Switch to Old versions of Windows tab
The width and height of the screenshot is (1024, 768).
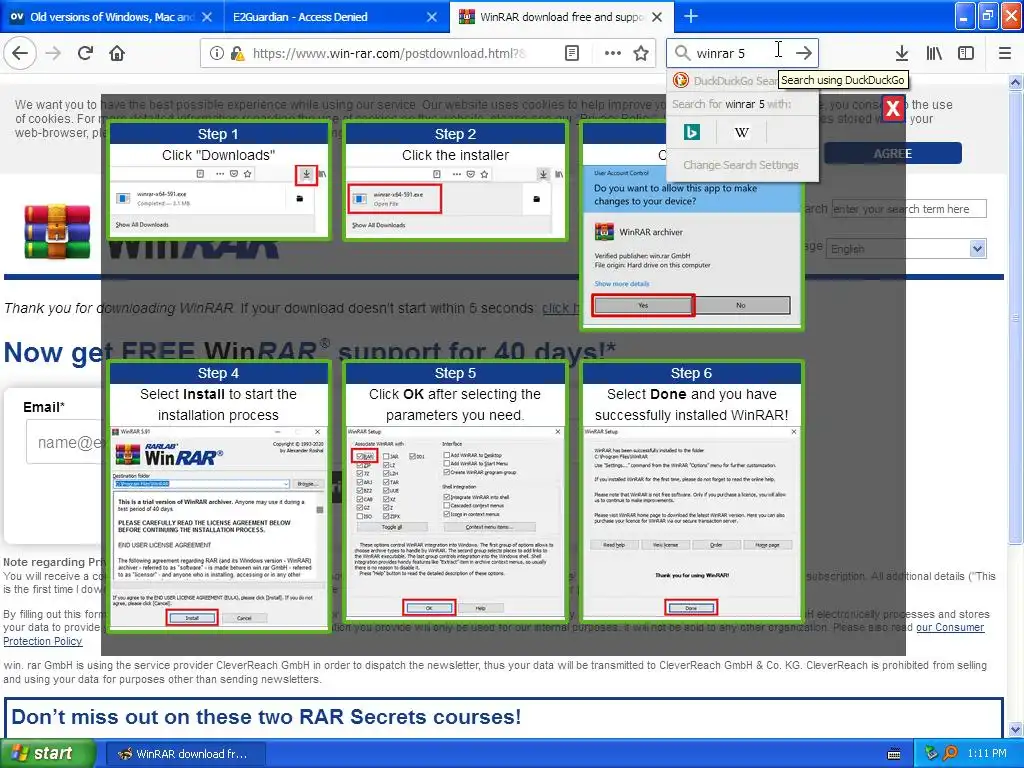[x=111, y=17]
